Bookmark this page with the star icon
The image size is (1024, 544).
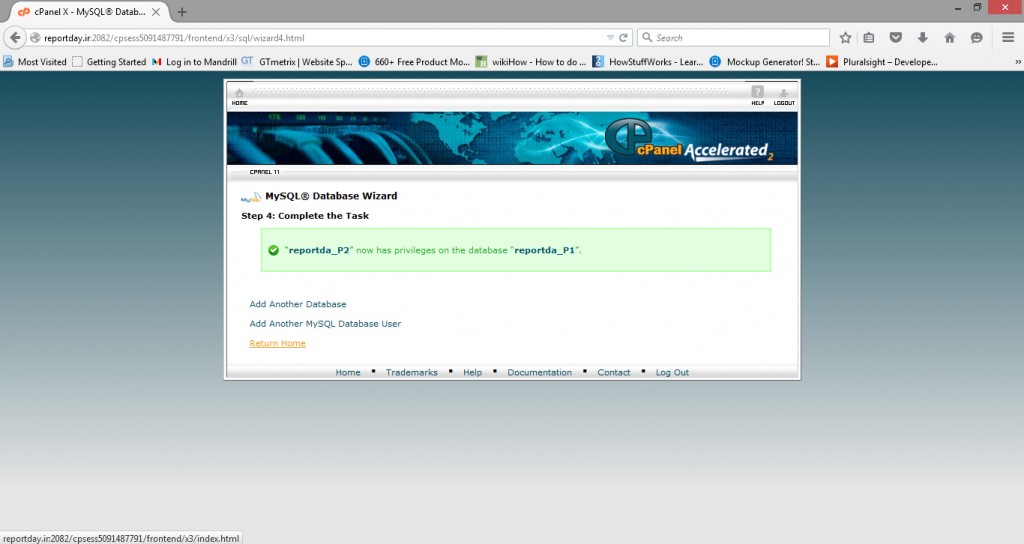pyautogui.click(x=845, y=37)
